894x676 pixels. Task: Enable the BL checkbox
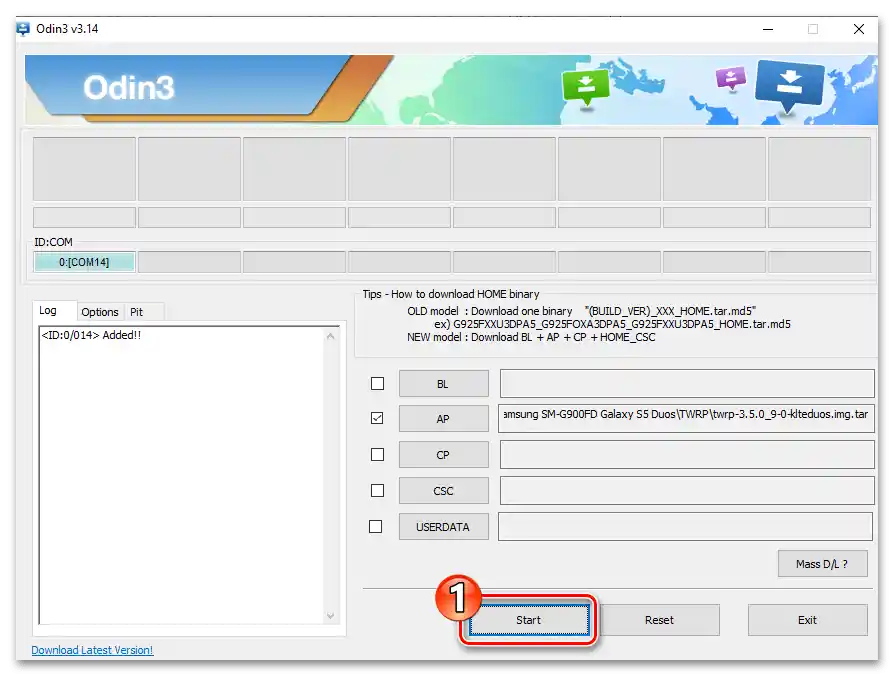point(377,383)
